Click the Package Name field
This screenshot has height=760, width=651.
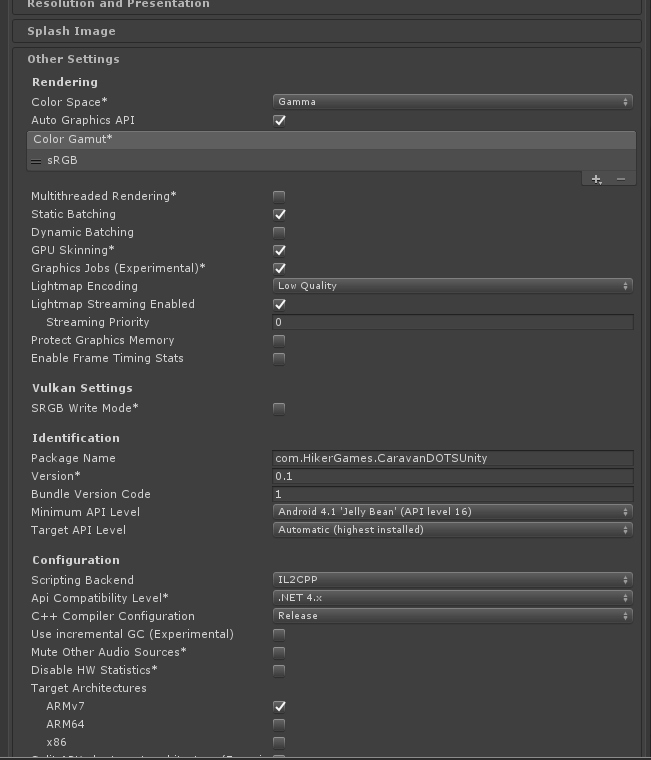tap(453, 458)
